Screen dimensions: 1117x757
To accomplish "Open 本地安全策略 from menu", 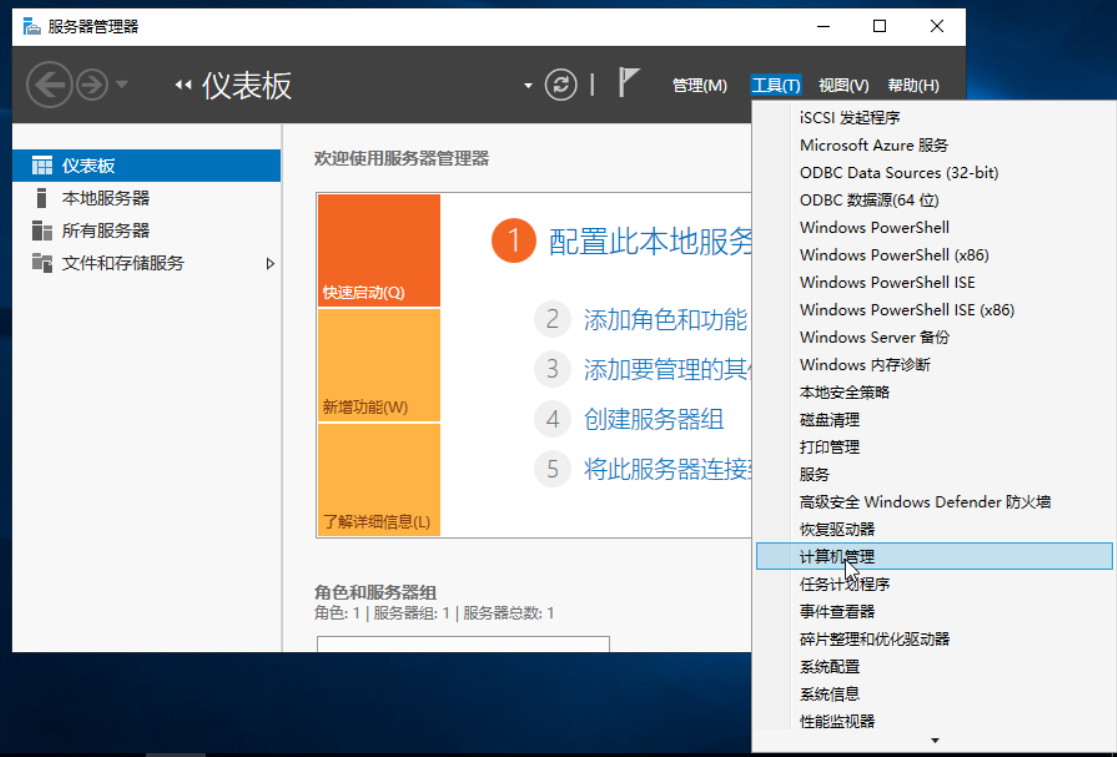I will click(934, 392).
